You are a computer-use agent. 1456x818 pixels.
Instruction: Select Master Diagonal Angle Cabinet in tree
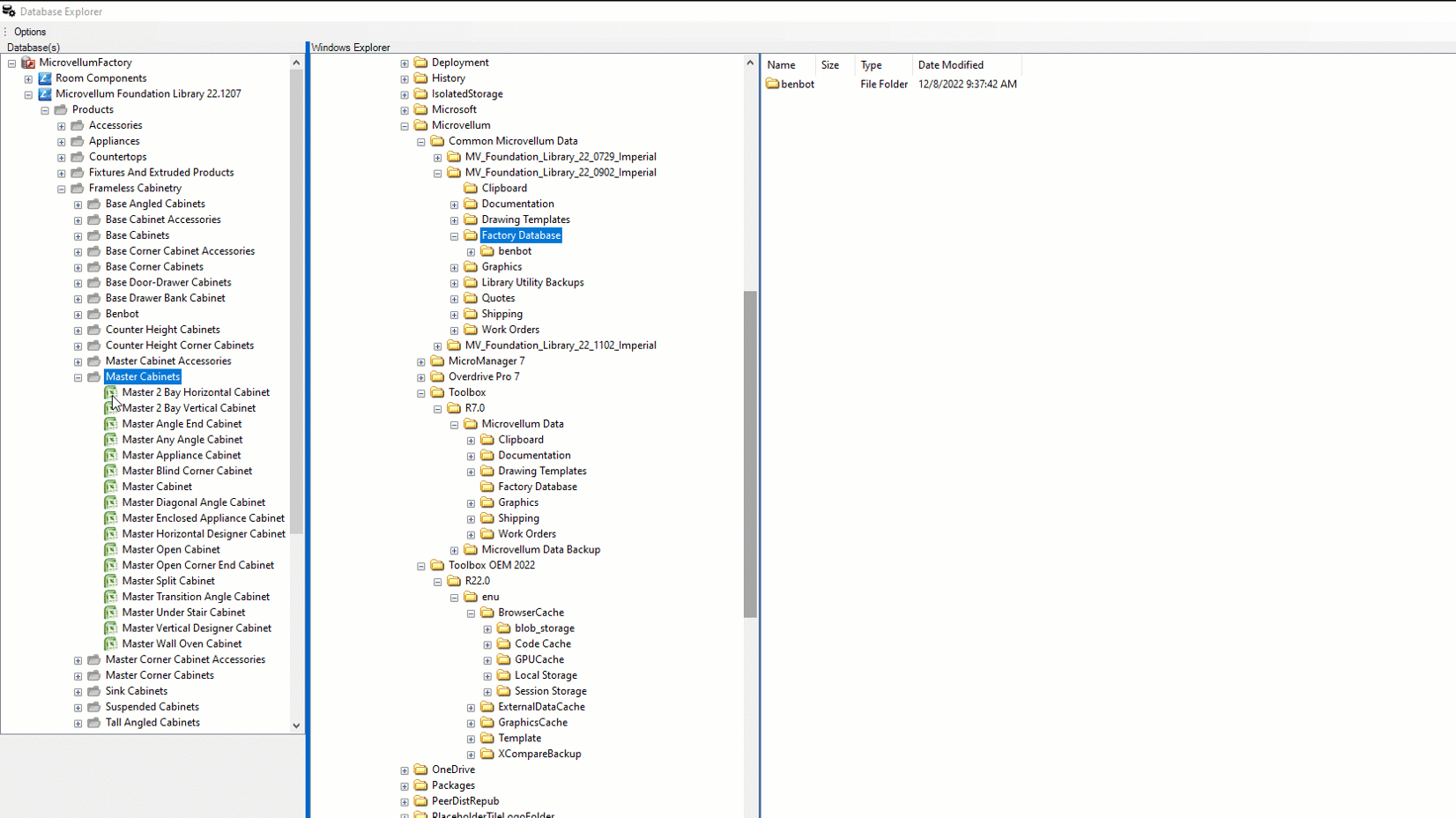[193, 502]
